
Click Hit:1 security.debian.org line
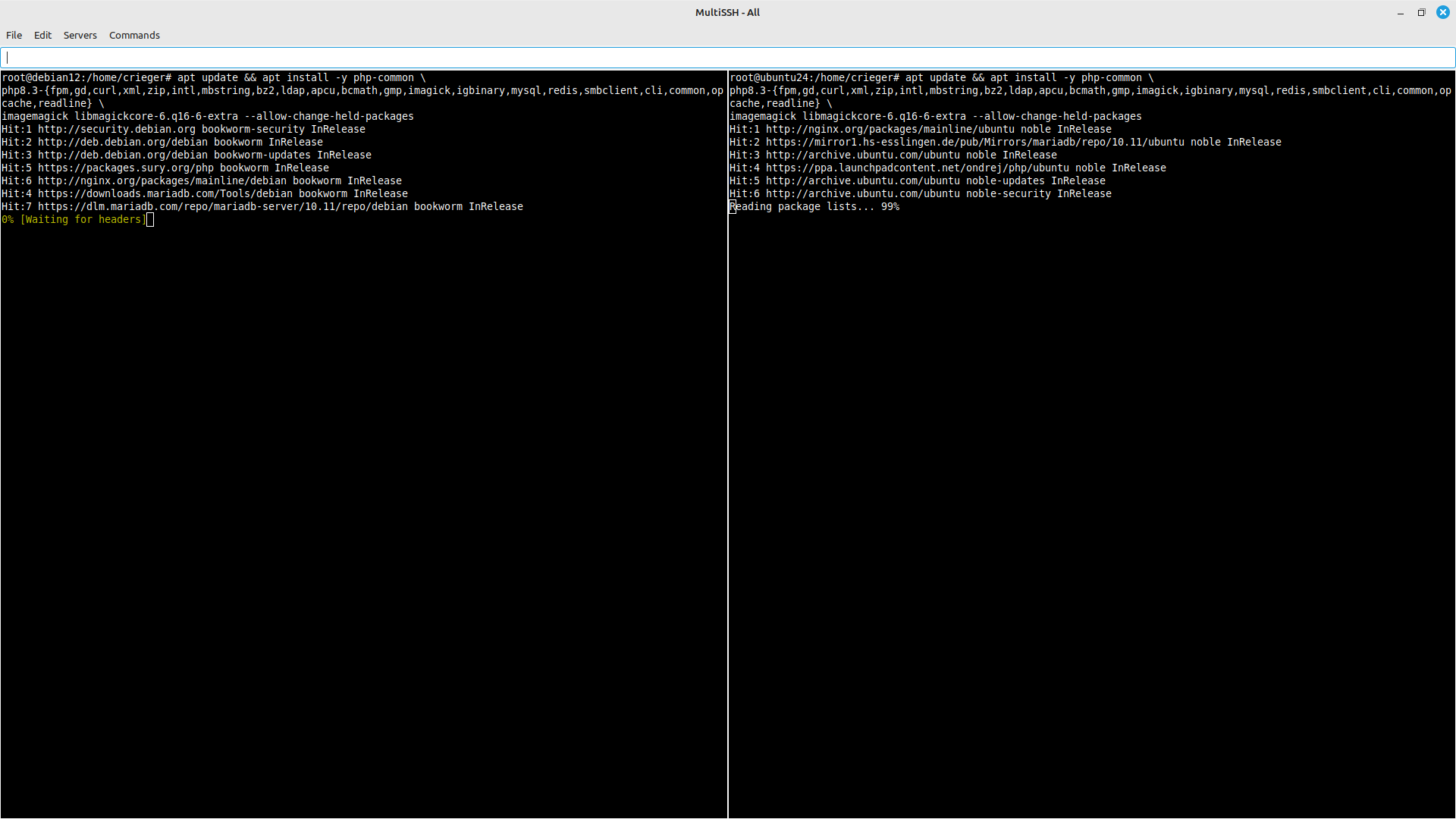184,129
